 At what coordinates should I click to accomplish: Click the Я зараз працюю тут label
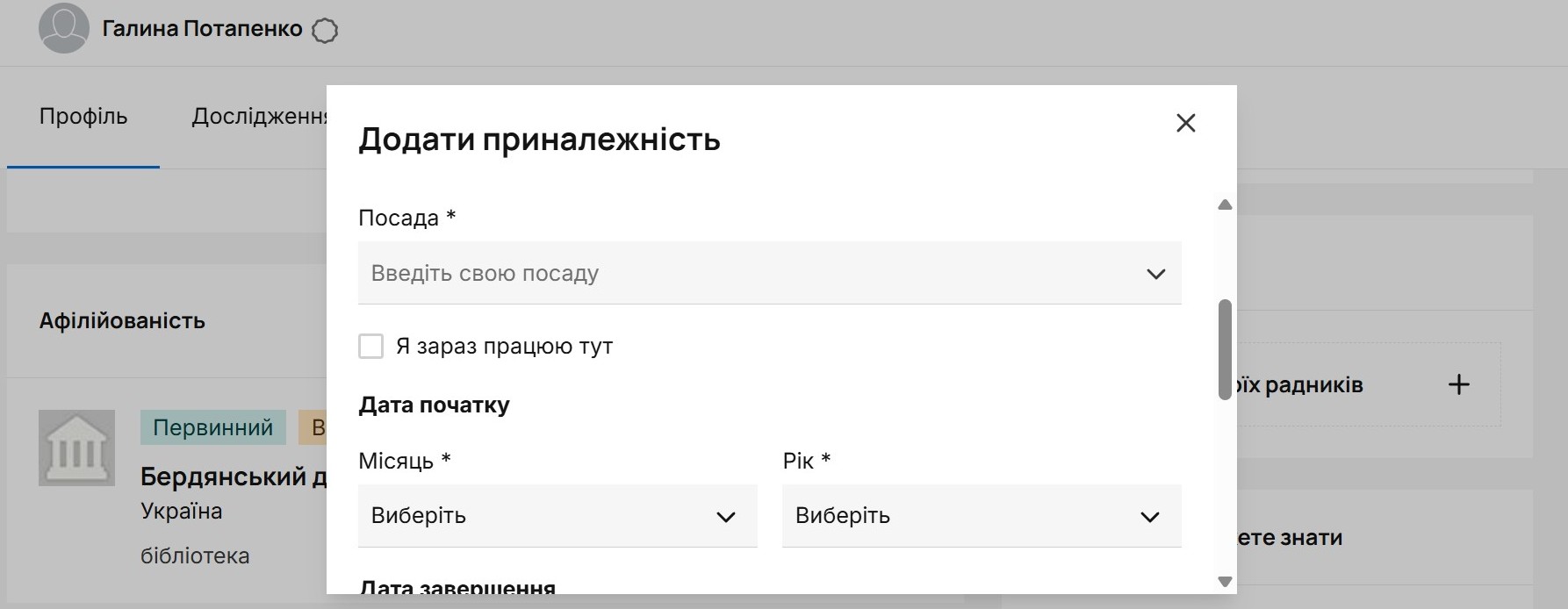click(x=504, y=347)
